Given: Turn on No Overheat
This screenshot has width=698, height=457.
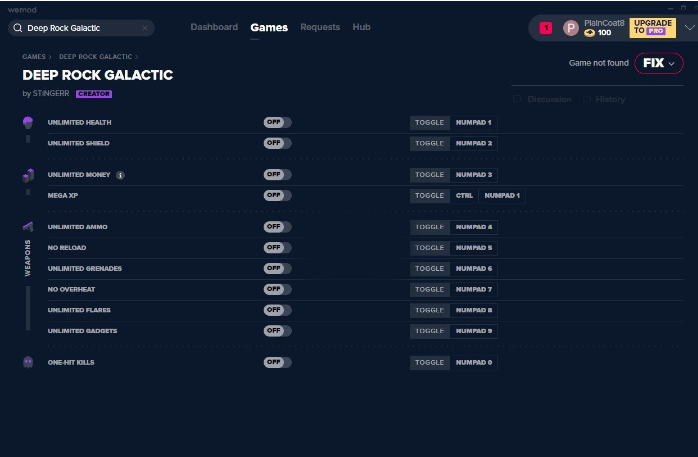Looking at the screenshot, I should coord(277,289).
